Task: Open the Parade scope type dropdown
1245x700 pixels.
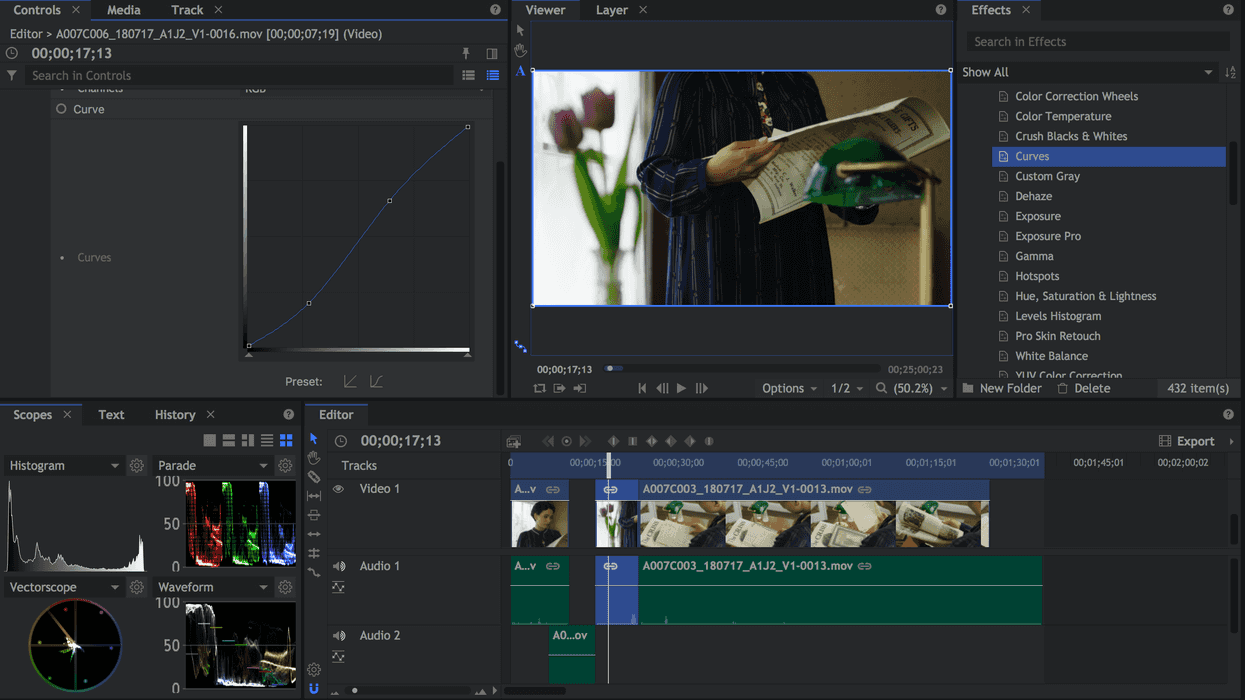Action: [x=213, y=466]
